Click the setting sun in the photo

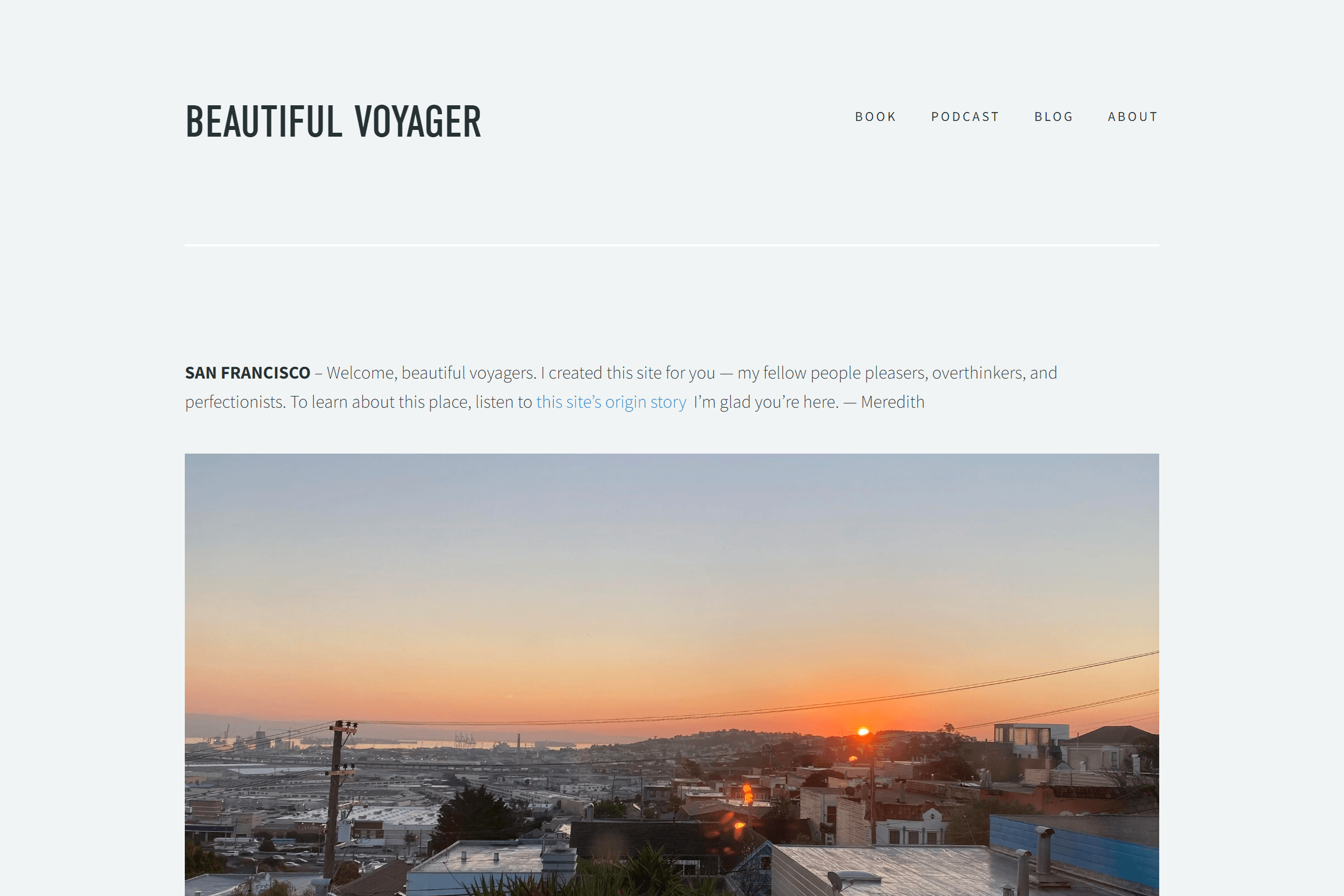click(864, 731)
